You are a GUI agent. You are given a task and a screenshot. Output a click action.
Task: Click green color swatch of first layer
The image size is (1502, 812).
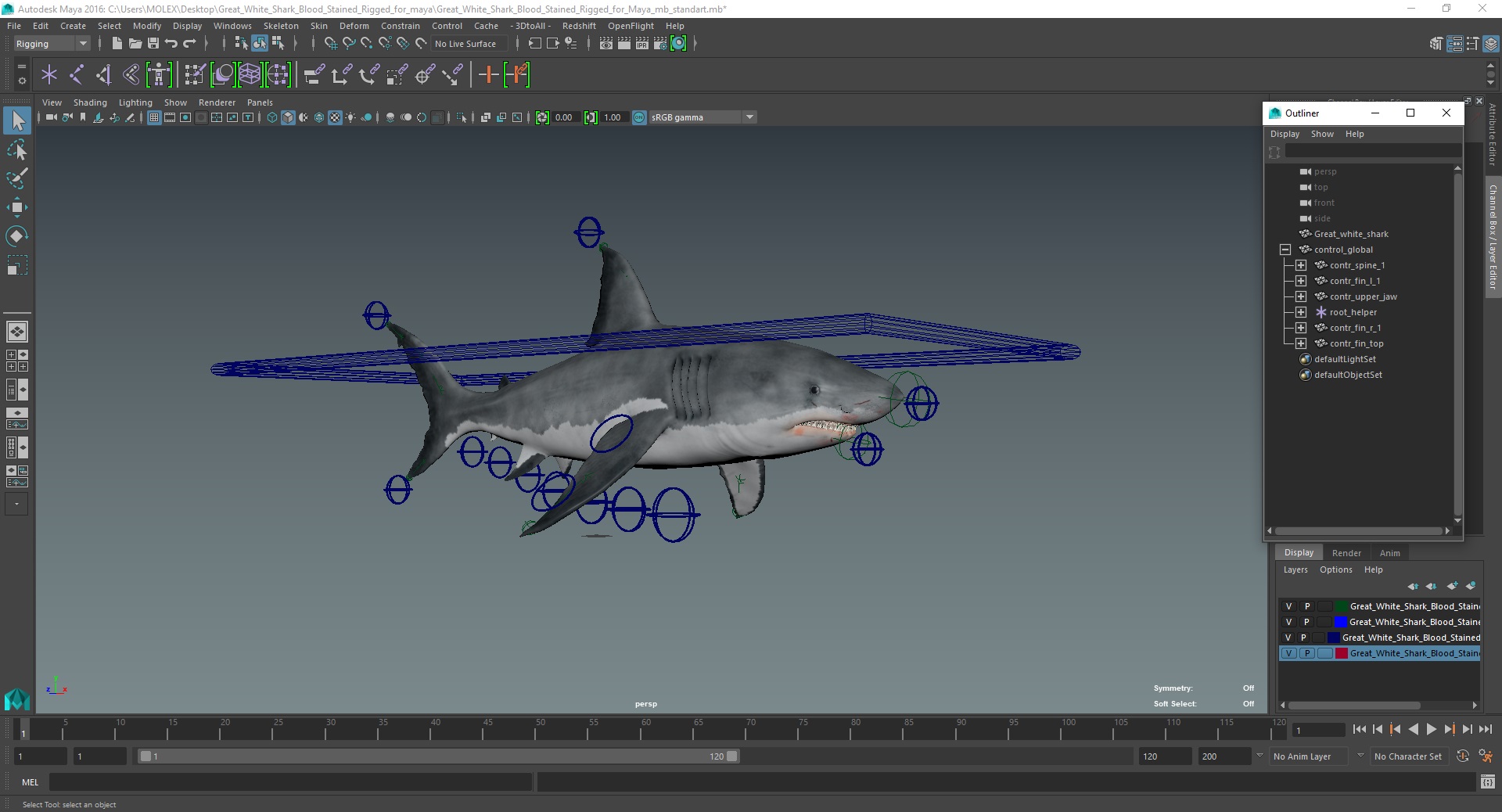click(x=1341, y=606)
